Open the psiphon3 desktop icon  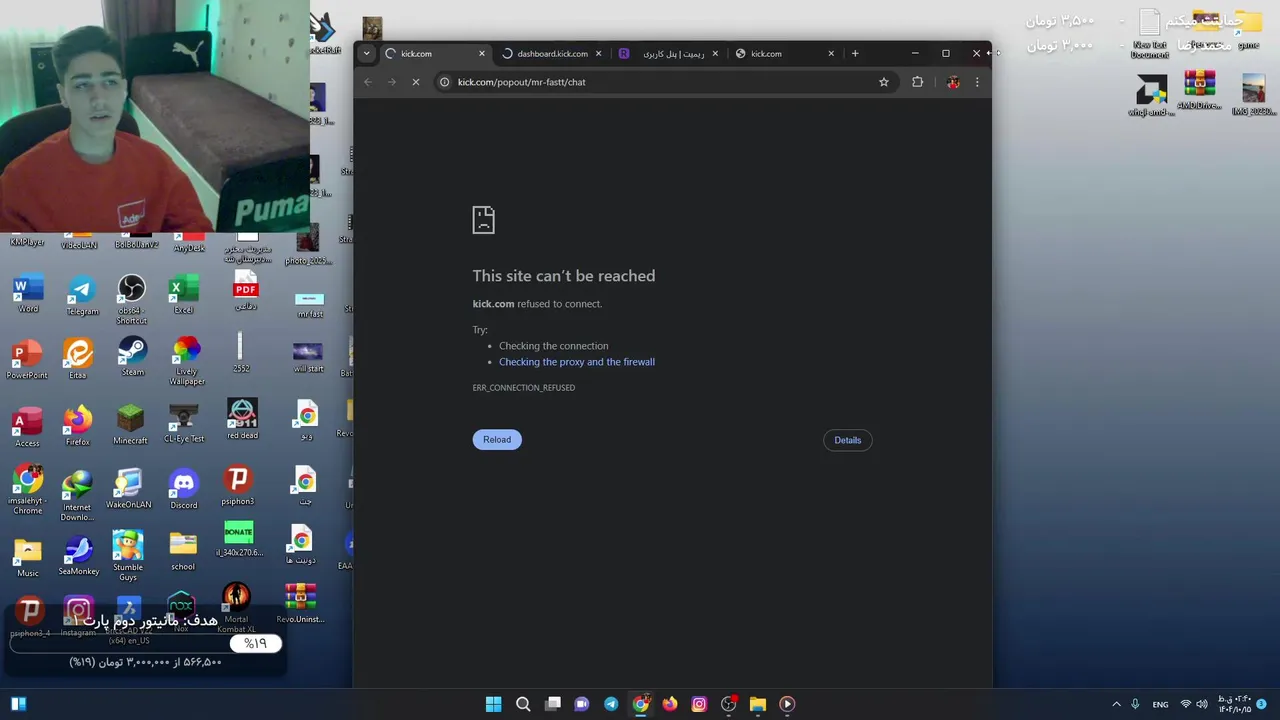tap(238, 486)
